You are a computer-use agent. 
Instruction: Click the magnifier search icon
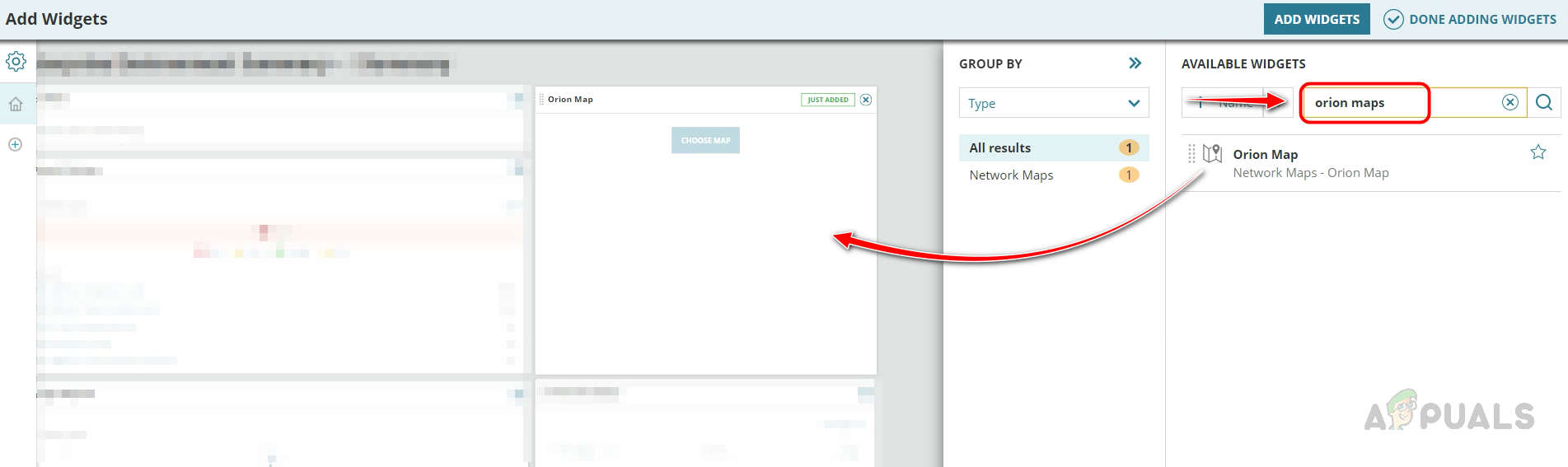coord(1544,102)
